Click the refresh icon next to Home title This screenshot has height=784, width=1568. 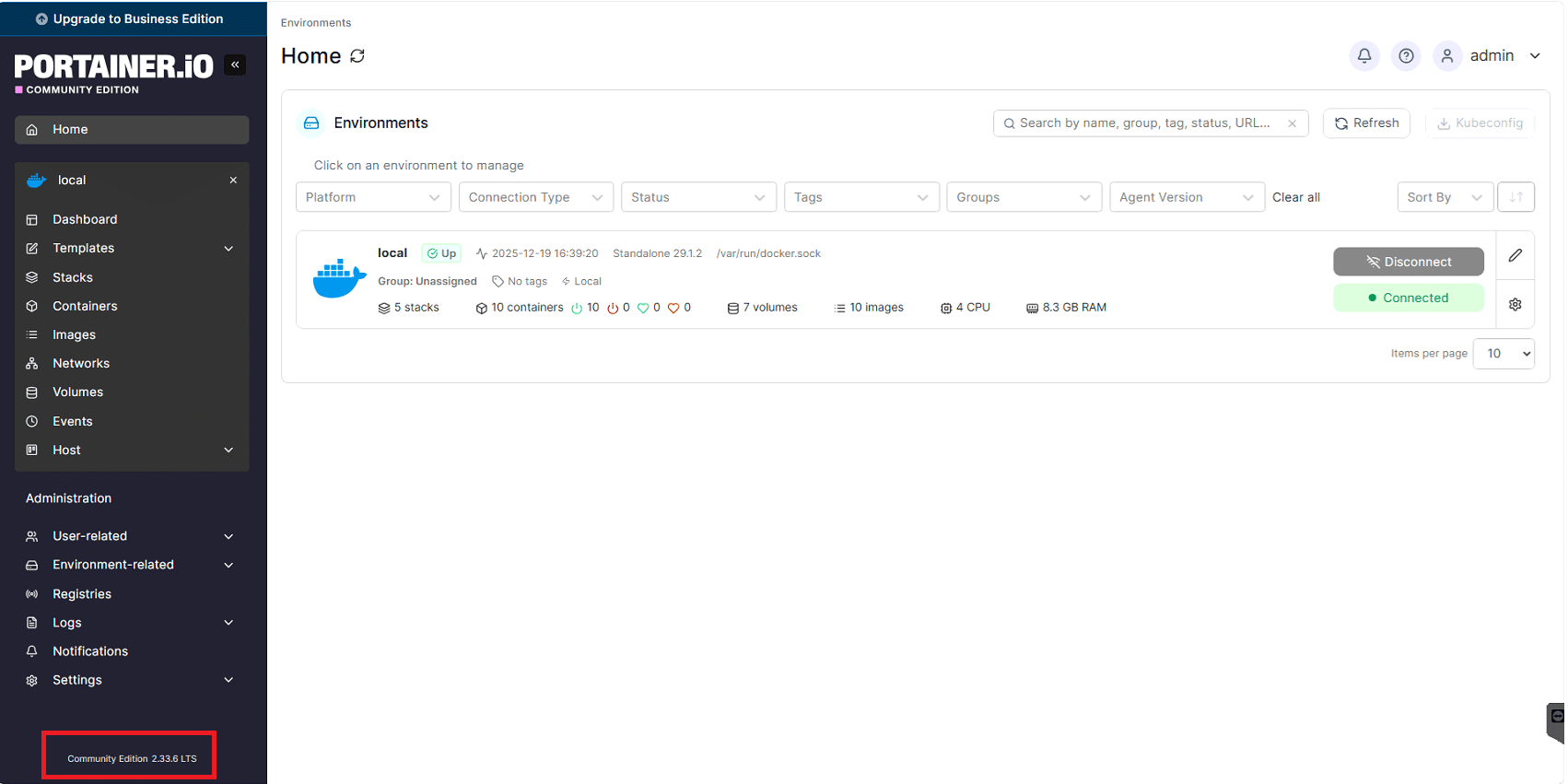357,56
